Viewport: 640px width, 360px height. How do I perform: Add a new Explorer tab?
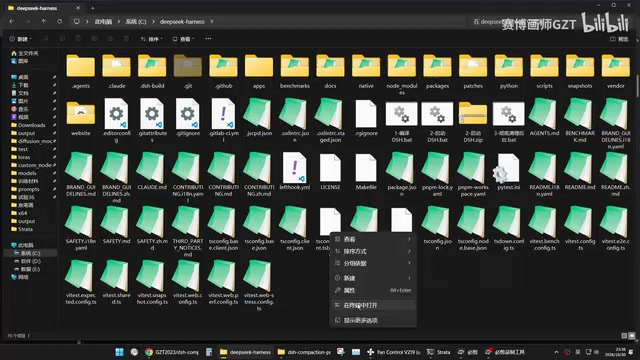point(93,8)
